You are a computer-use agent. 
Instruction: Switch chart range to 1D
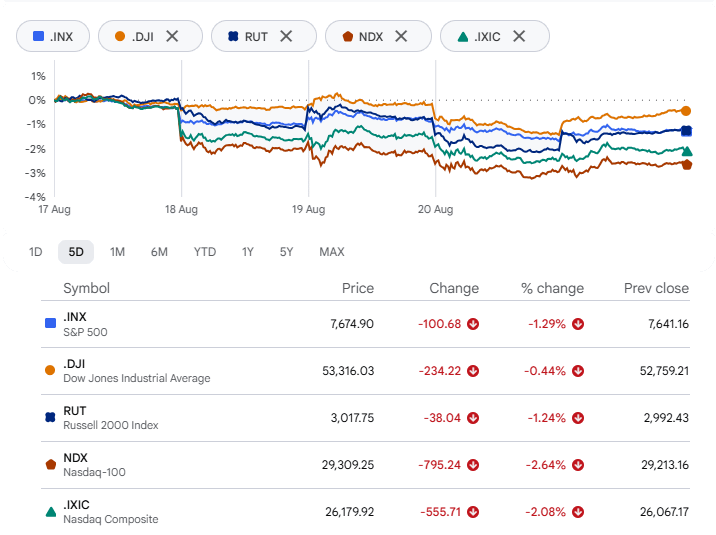pos(36,252)
